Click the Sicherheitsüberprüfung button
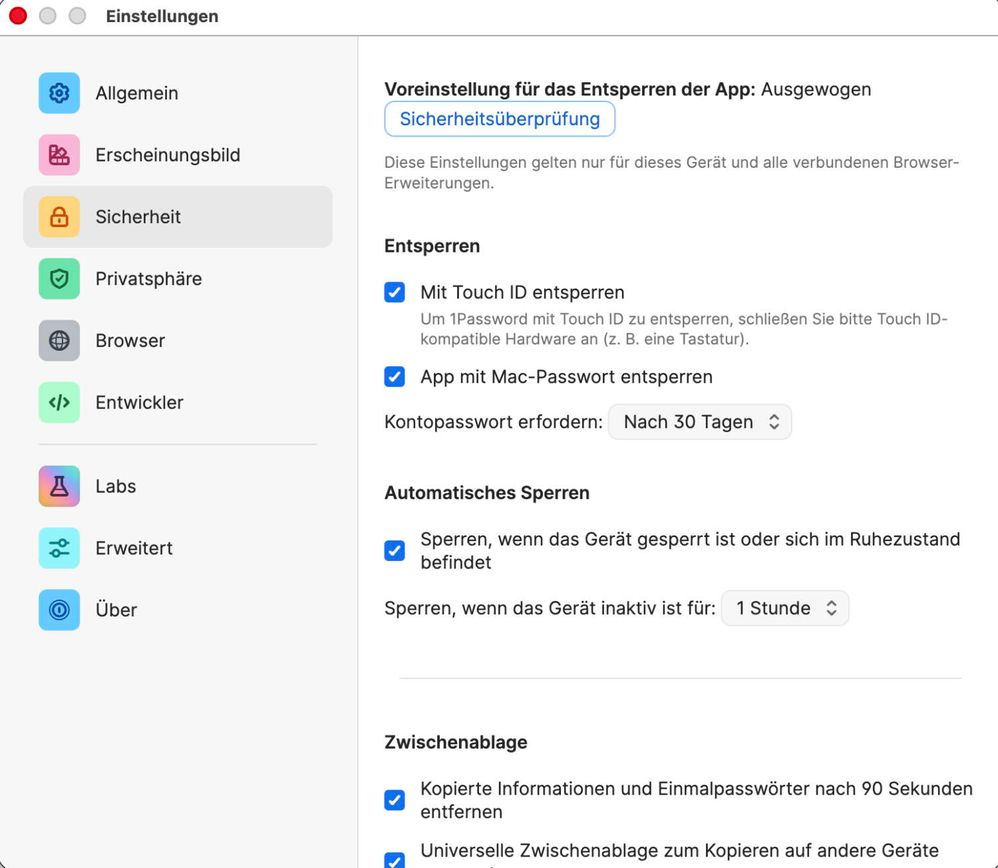 click(x=499, y=120)
